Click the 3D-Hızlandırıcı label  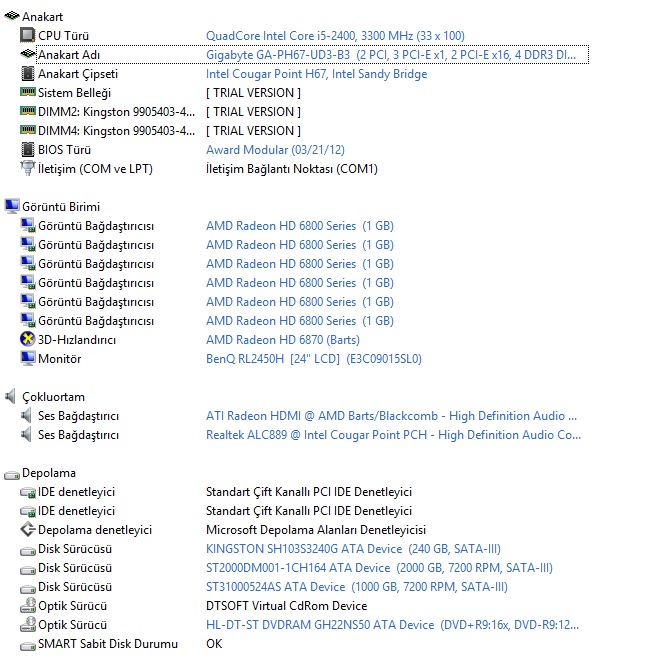[77, 340]
